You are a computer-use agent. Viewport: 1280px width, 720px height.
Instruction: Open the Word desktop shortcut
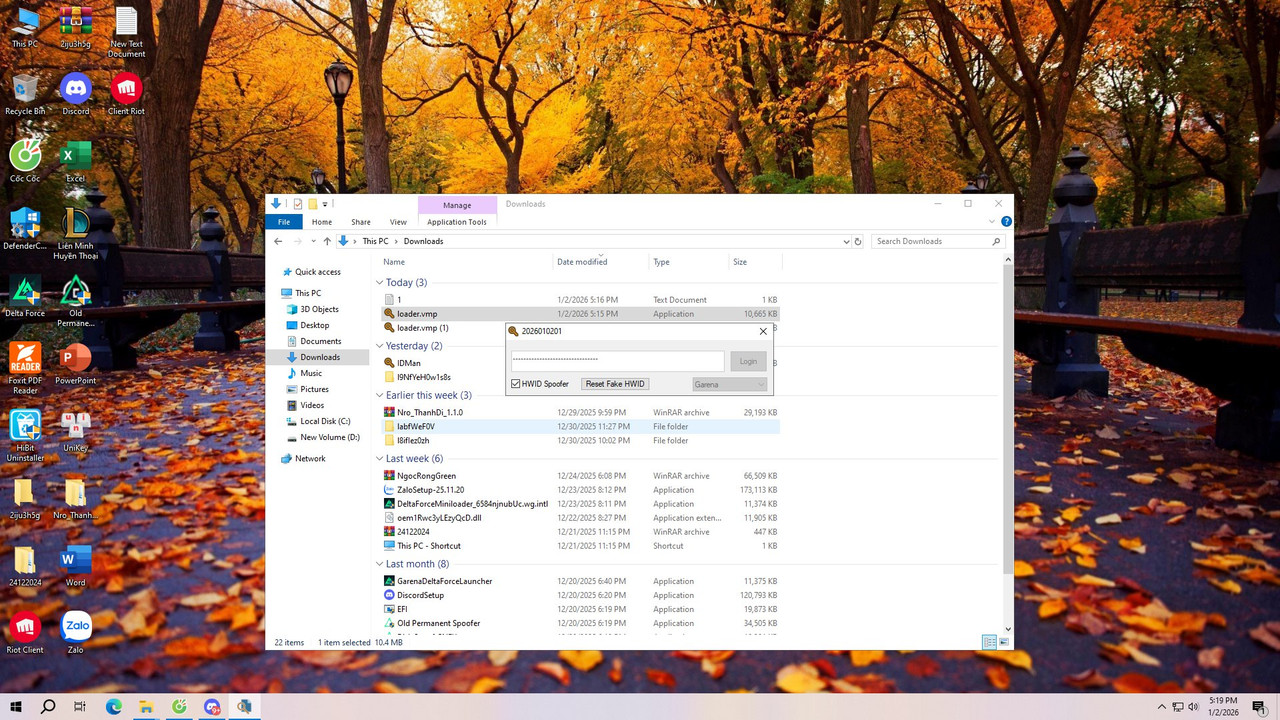(76, 565)
